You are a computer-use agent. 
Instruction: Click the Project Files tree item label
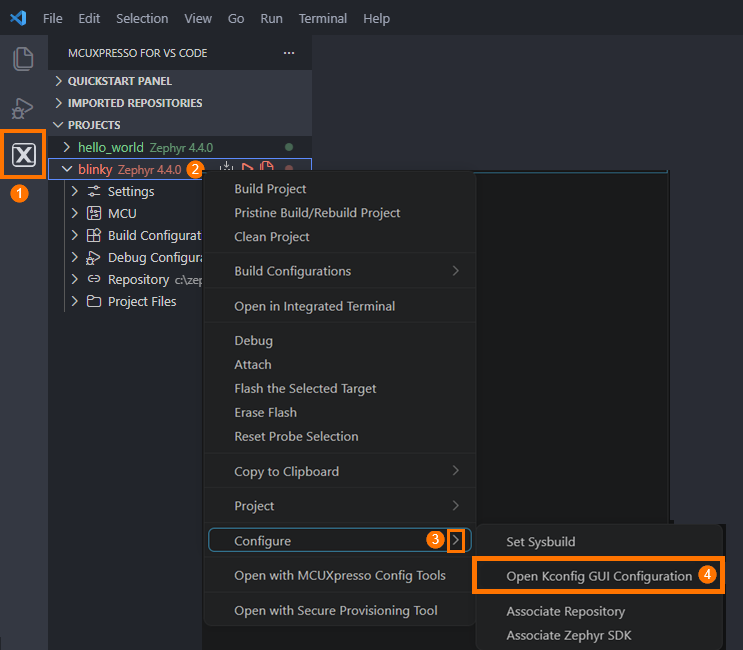(x=142, y=302)
